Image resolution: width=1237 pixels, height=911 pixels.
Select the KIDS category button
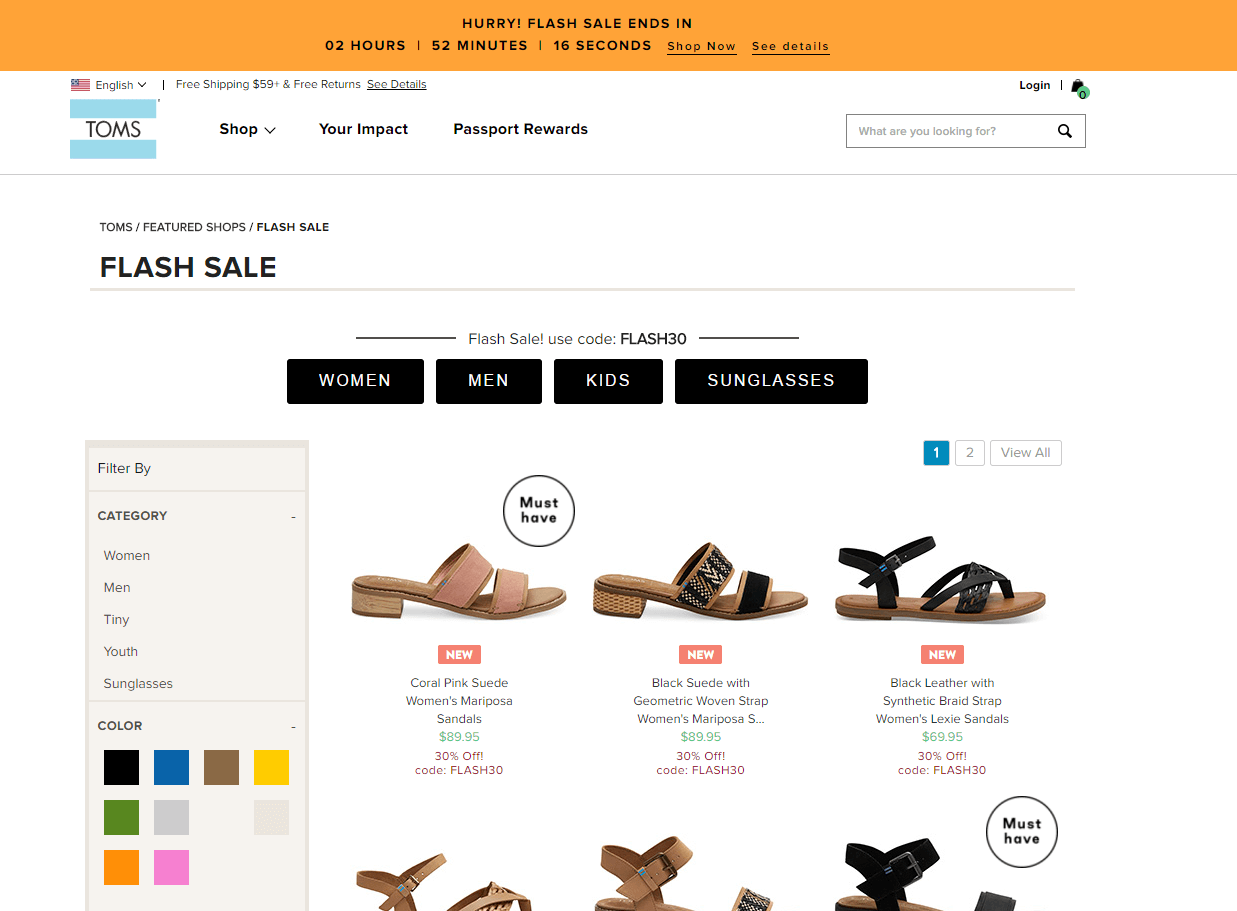tap(608, 381)
